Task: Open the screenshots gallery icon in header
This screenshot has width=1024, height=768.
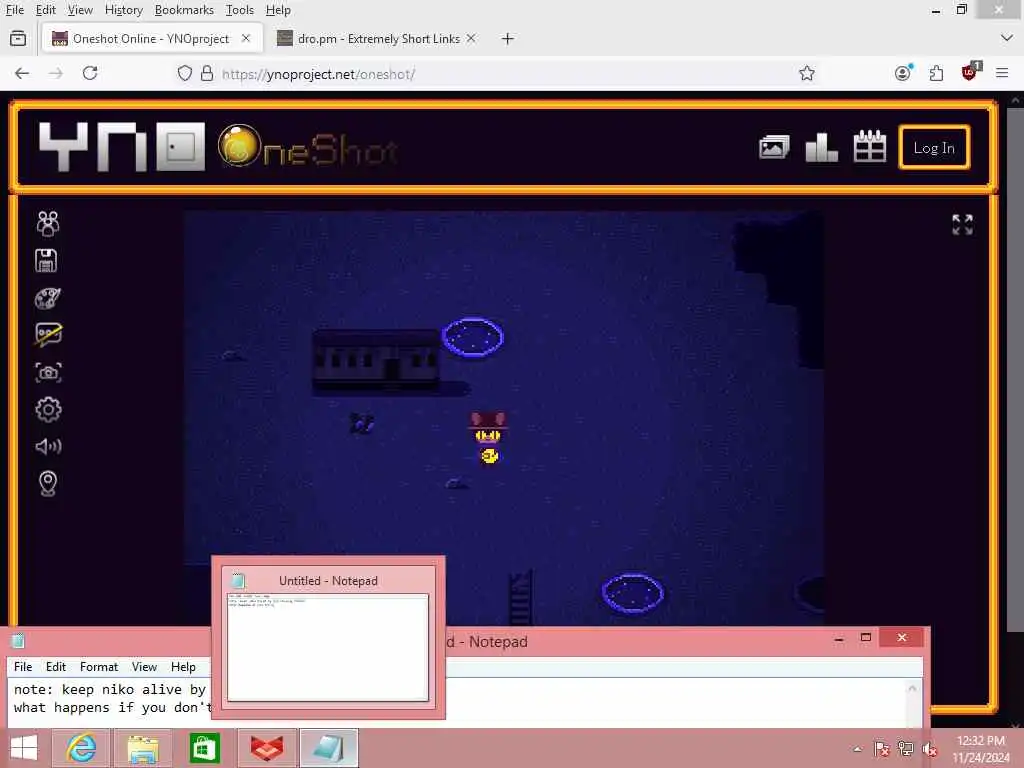Action: coord(774,147)
